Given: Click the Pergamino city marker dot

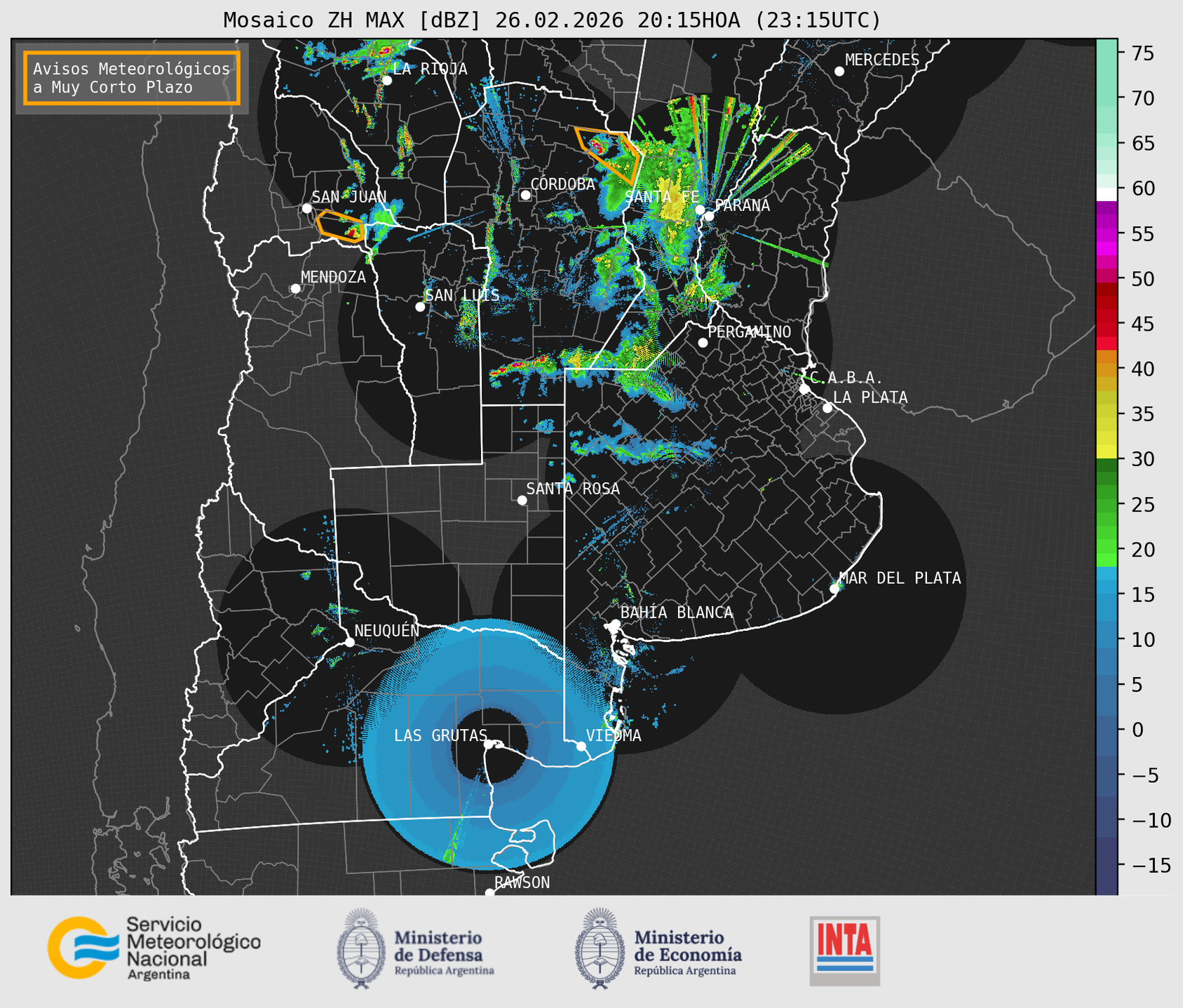Looking at the screenshot, I should pos(703,343).
